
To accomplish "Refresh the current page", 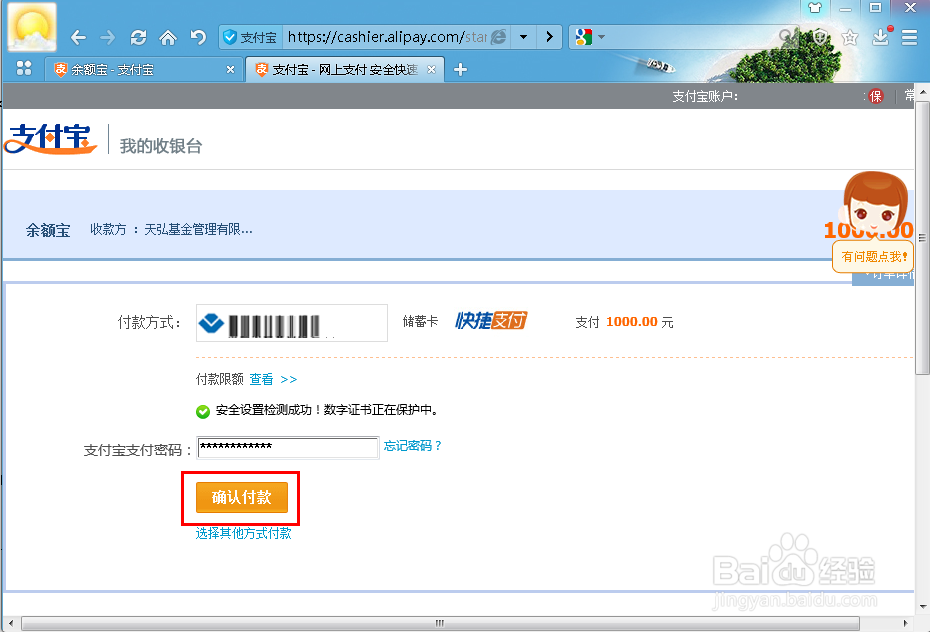I will (x=138, y=36).
